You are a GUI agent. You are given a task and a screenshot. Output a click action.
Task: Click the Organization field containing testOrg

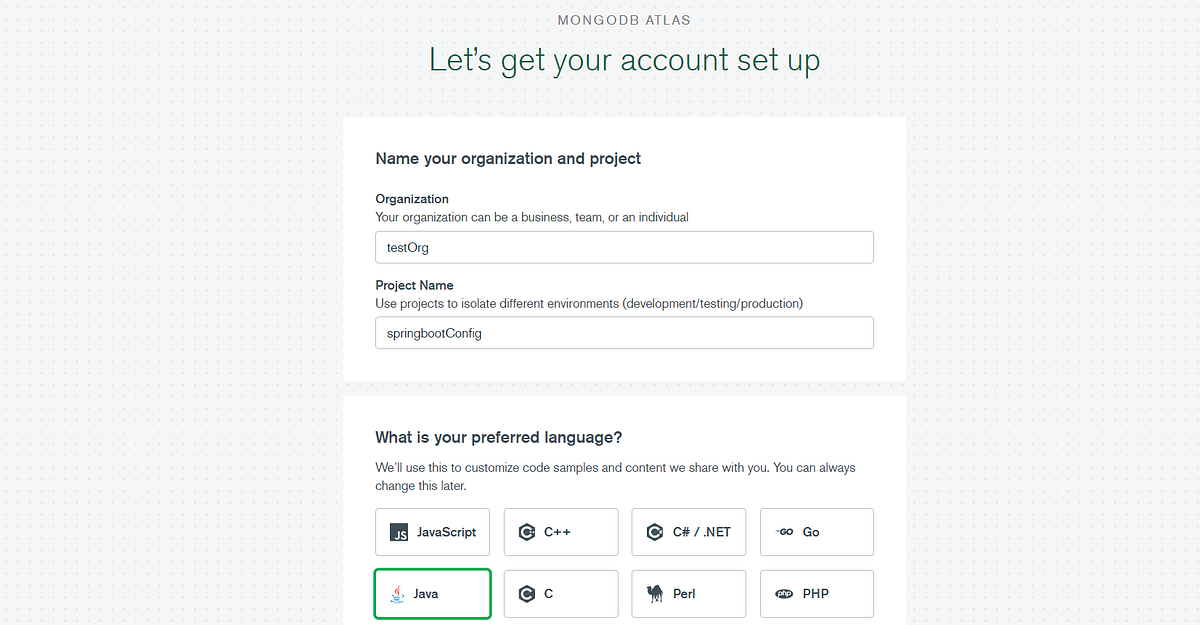[x=624, y=247]
